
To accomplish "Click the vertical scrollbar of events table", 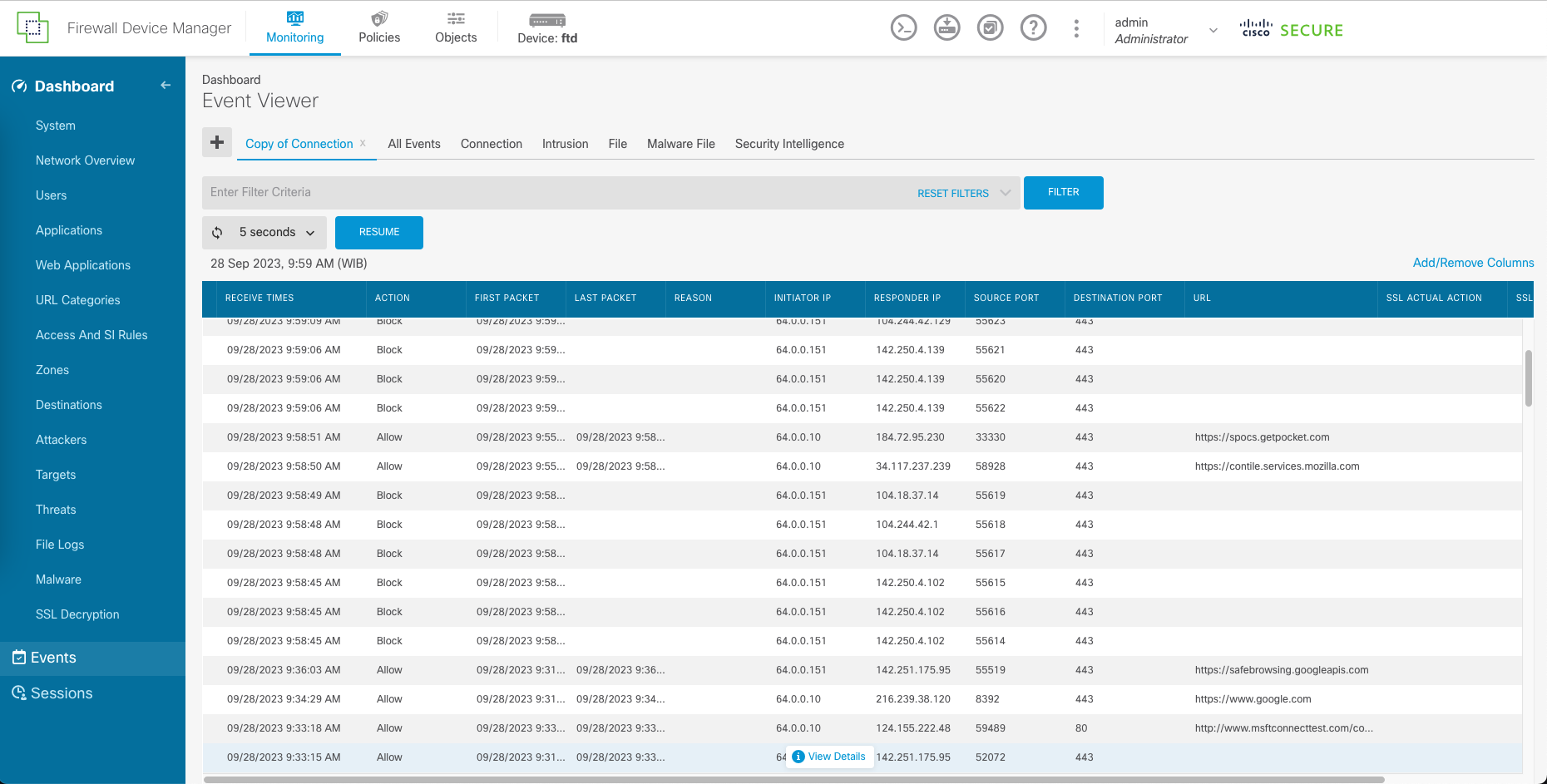I will coord(1528,378).
